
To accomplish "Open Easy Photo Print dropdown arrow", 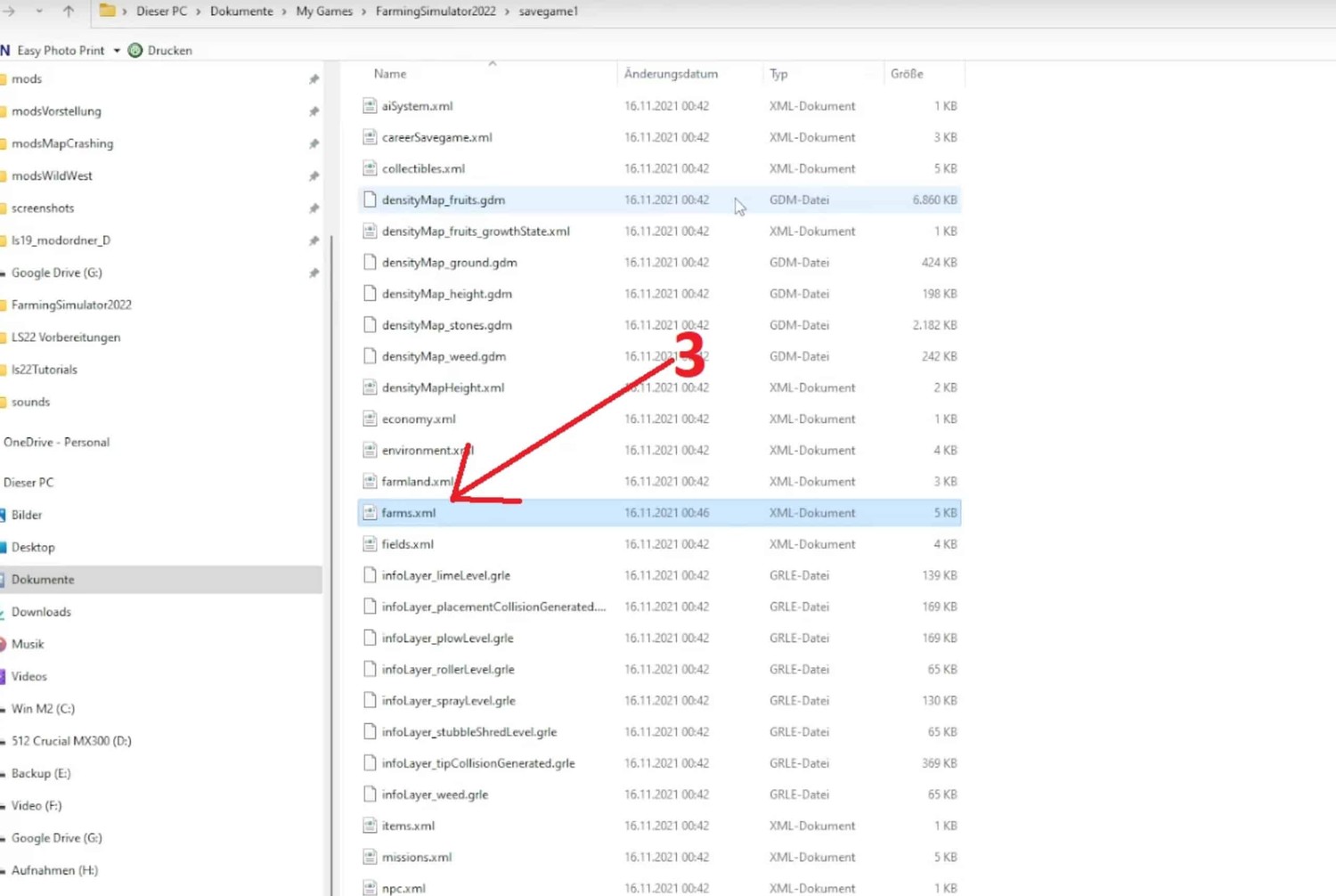I will coord(117,51).
